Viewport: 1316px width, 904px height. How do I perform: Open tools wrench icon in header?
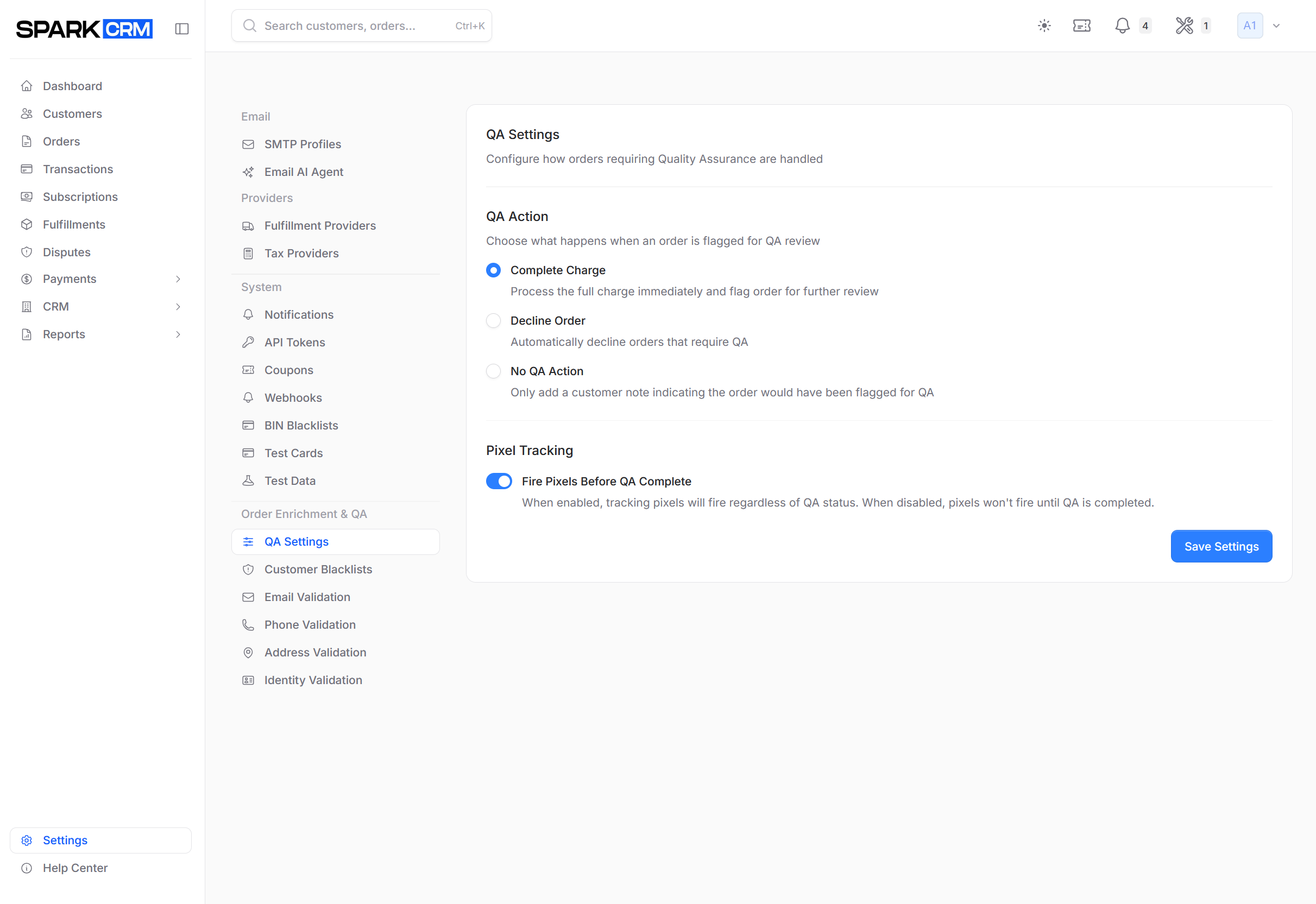pyautogui.click(x=1184, y=26)
